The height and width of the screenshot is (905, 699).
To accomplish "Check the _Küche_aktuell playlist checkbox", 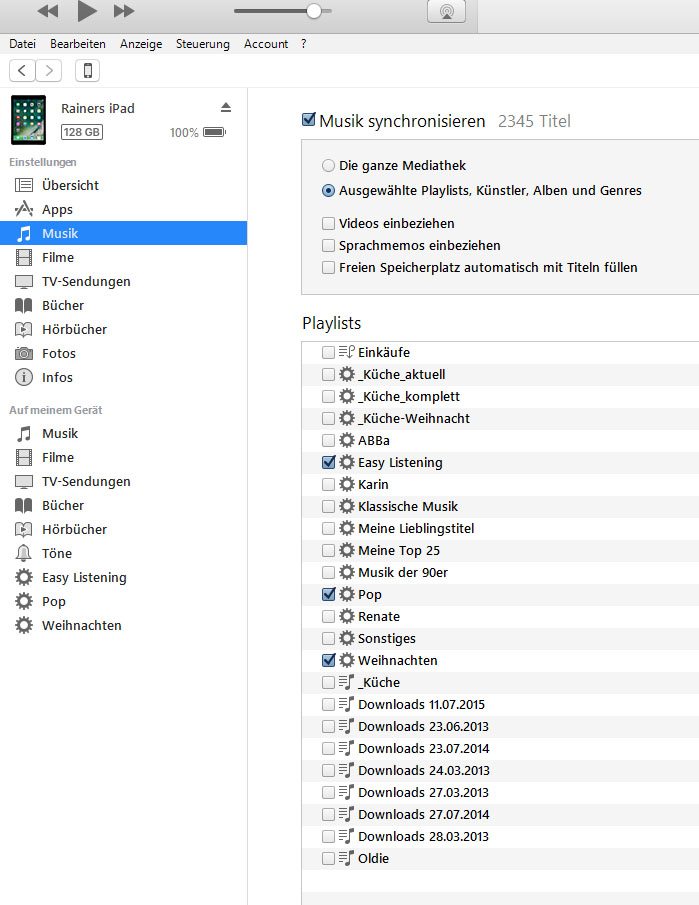I will pyautogui.click(x=328, y=375).
